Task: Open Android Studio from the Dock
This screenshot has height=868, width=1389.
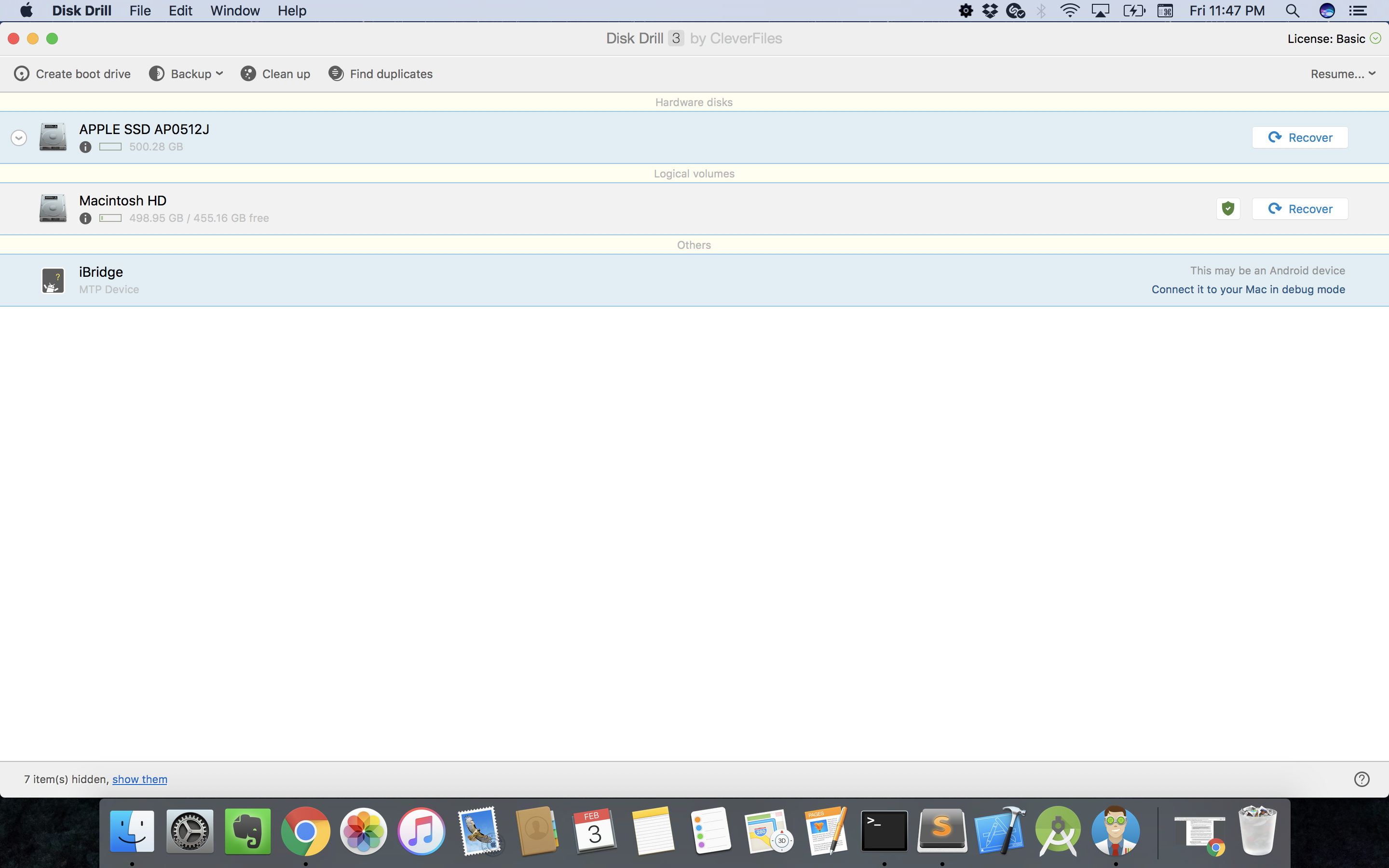Action: pyautogui.click(x=1058, y=831)
